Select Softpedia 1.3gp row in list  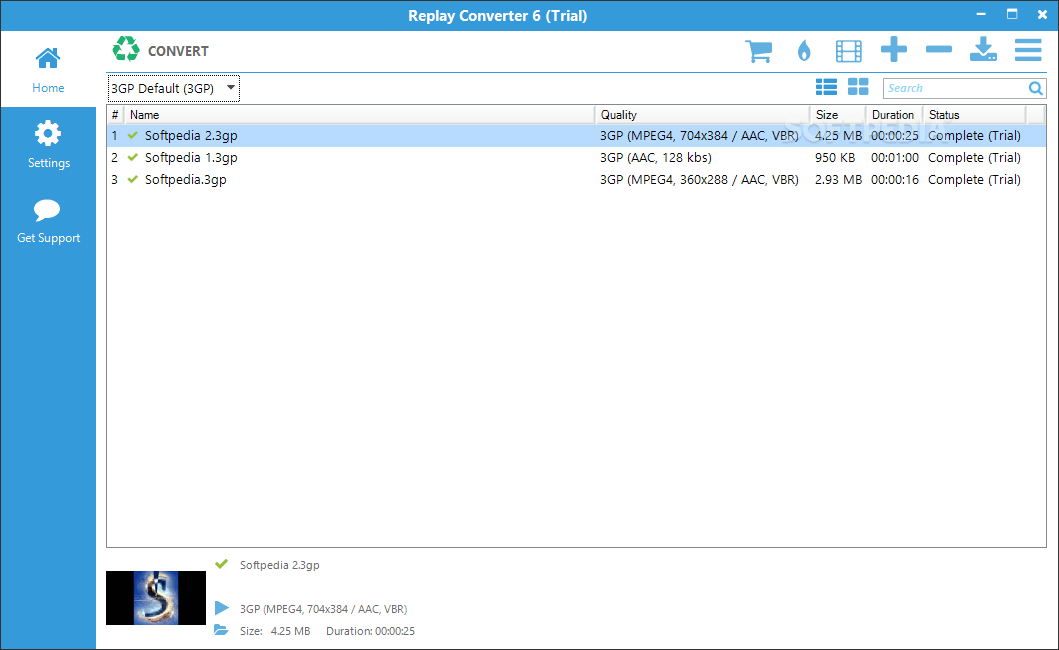[576, 157]
